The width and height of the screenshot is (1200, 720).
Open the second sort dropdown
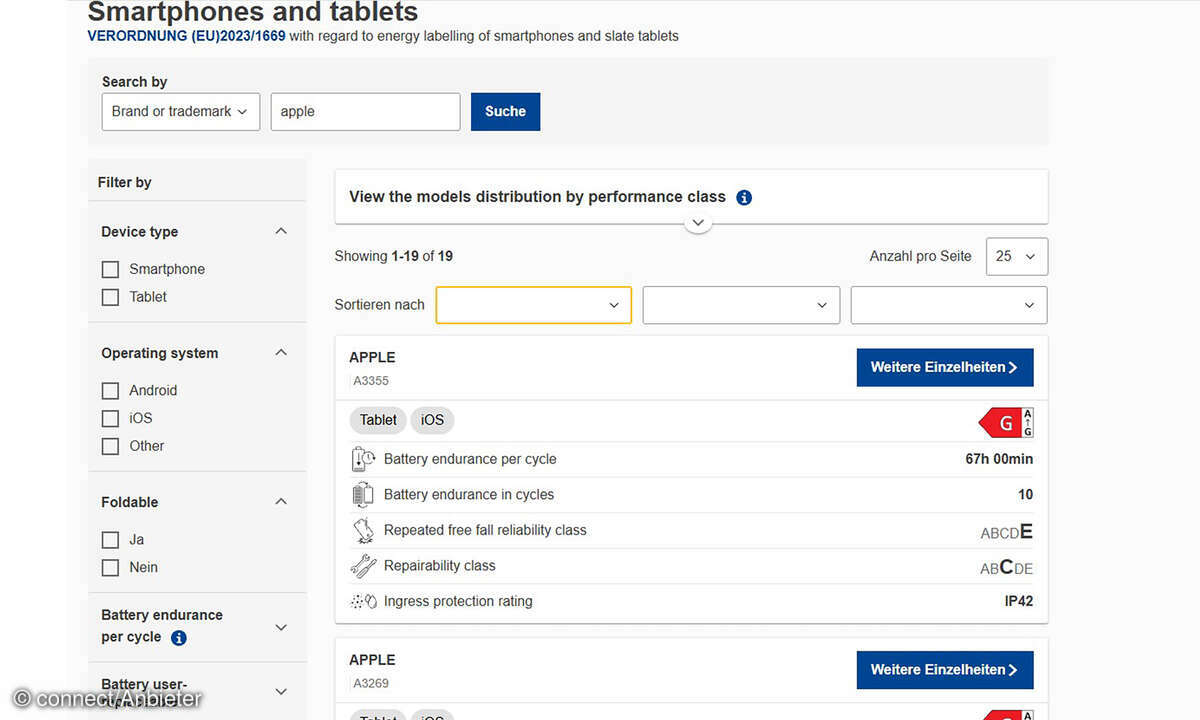coord(741,305)
